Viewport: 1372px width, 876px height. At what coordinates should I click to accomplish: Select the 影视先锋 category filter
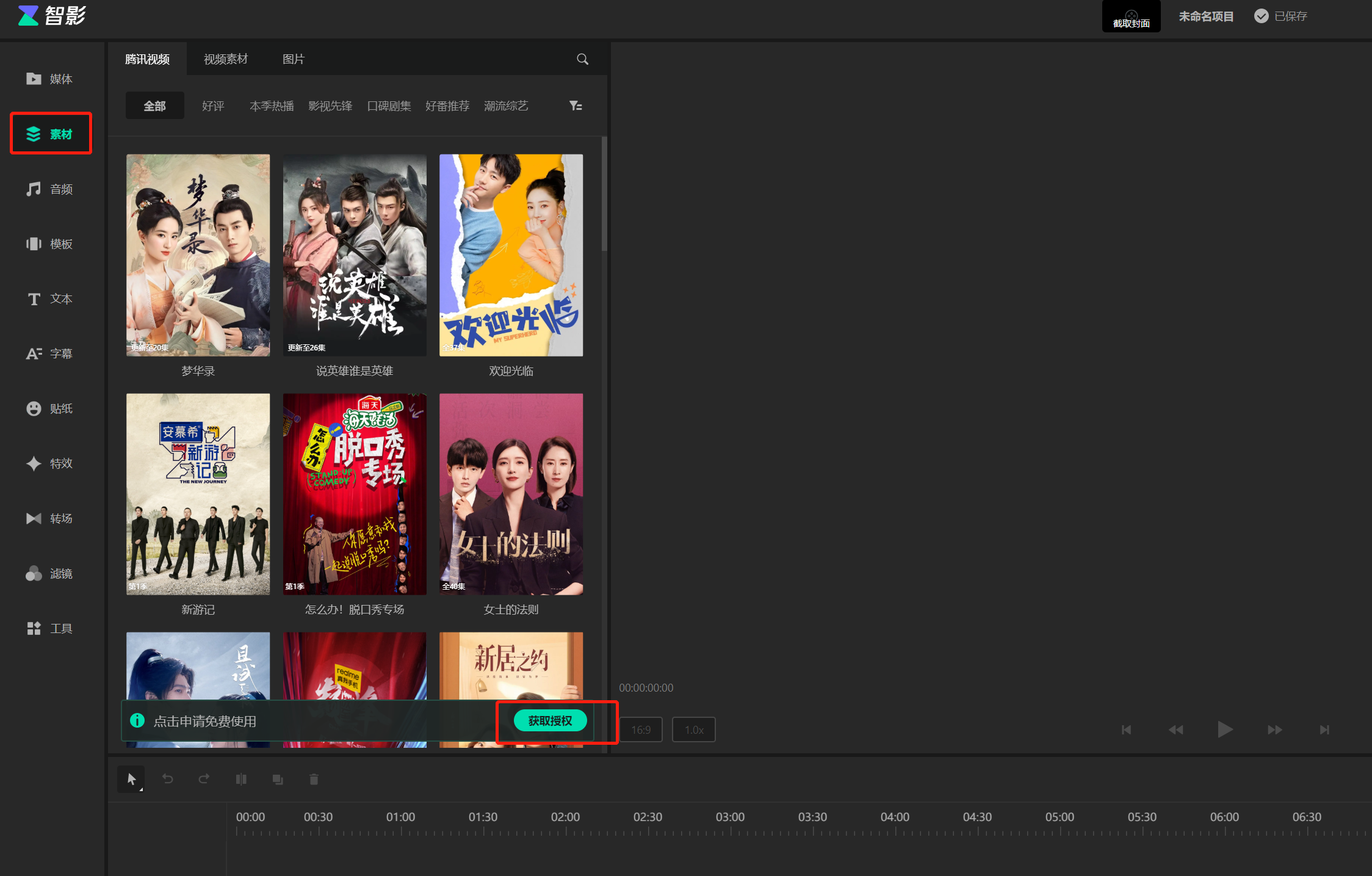pos(331,106)
